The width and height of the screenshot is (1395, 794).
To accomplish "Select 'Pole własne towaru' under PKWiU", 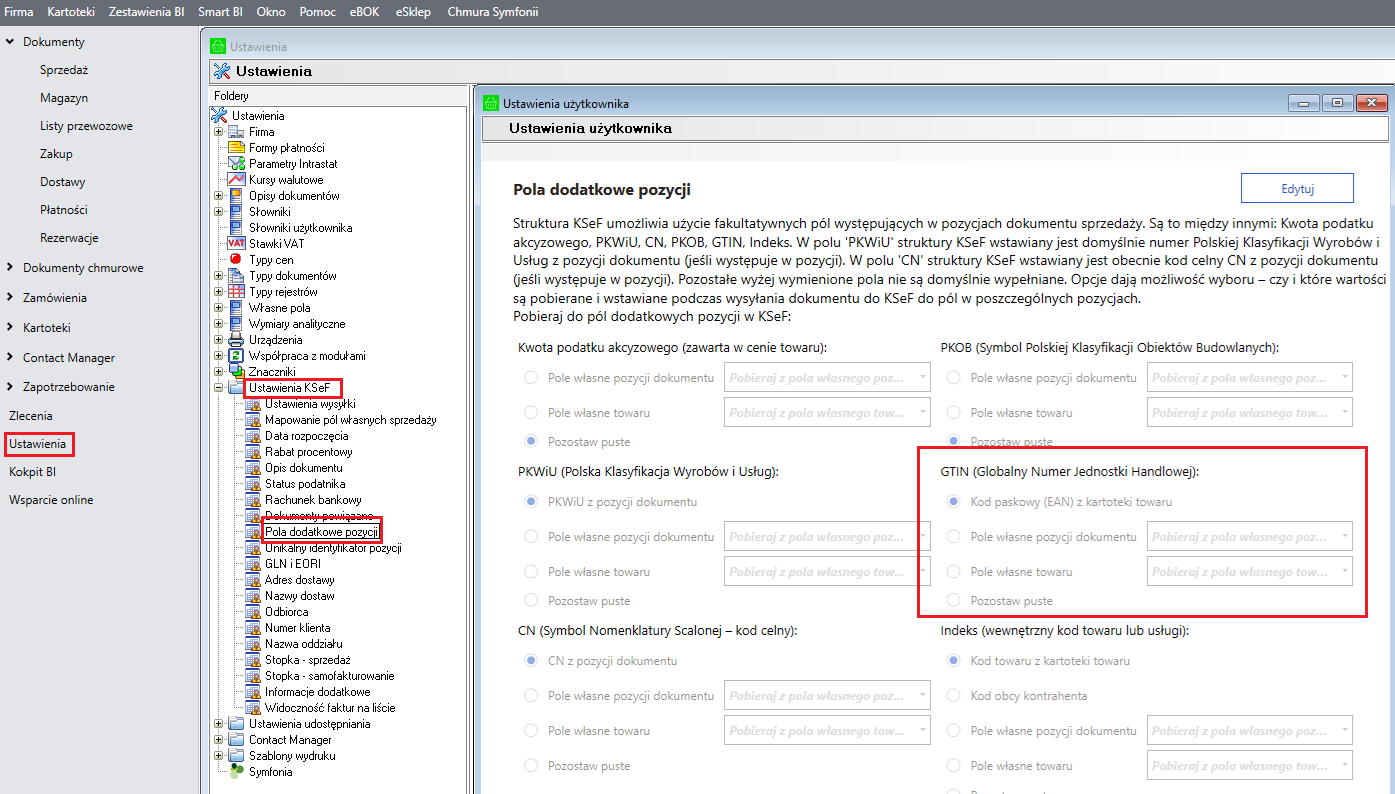I will tap(531, 572).
